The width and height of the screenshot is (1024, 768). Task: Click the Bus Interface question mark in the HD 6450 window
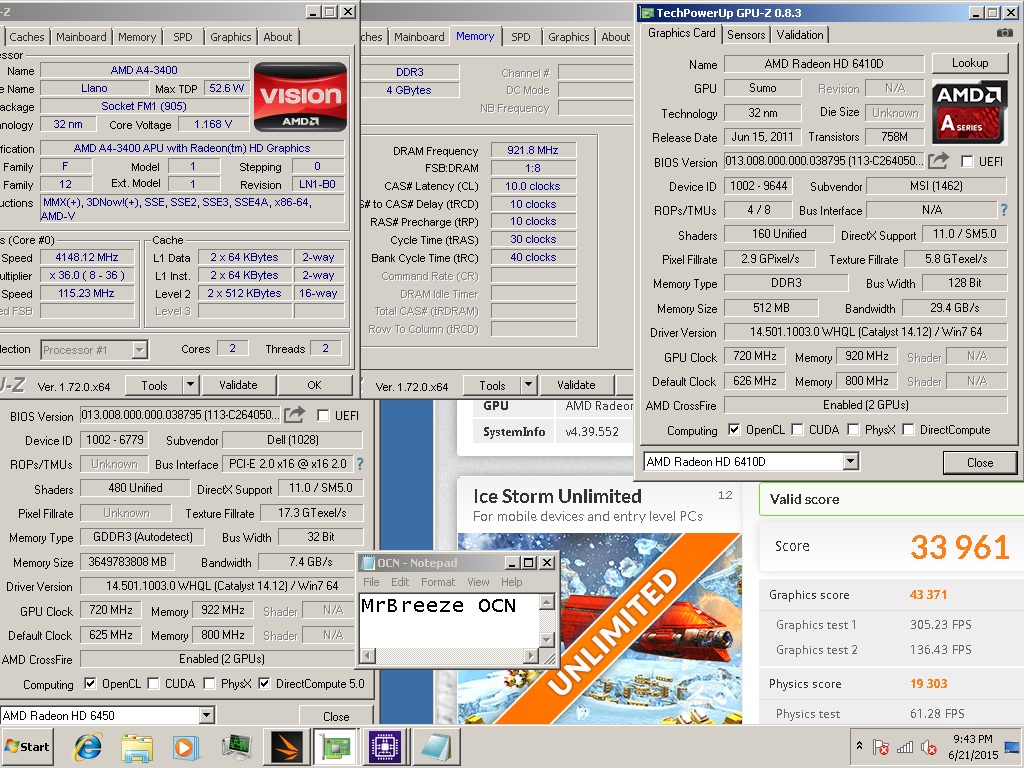[360, 464]
